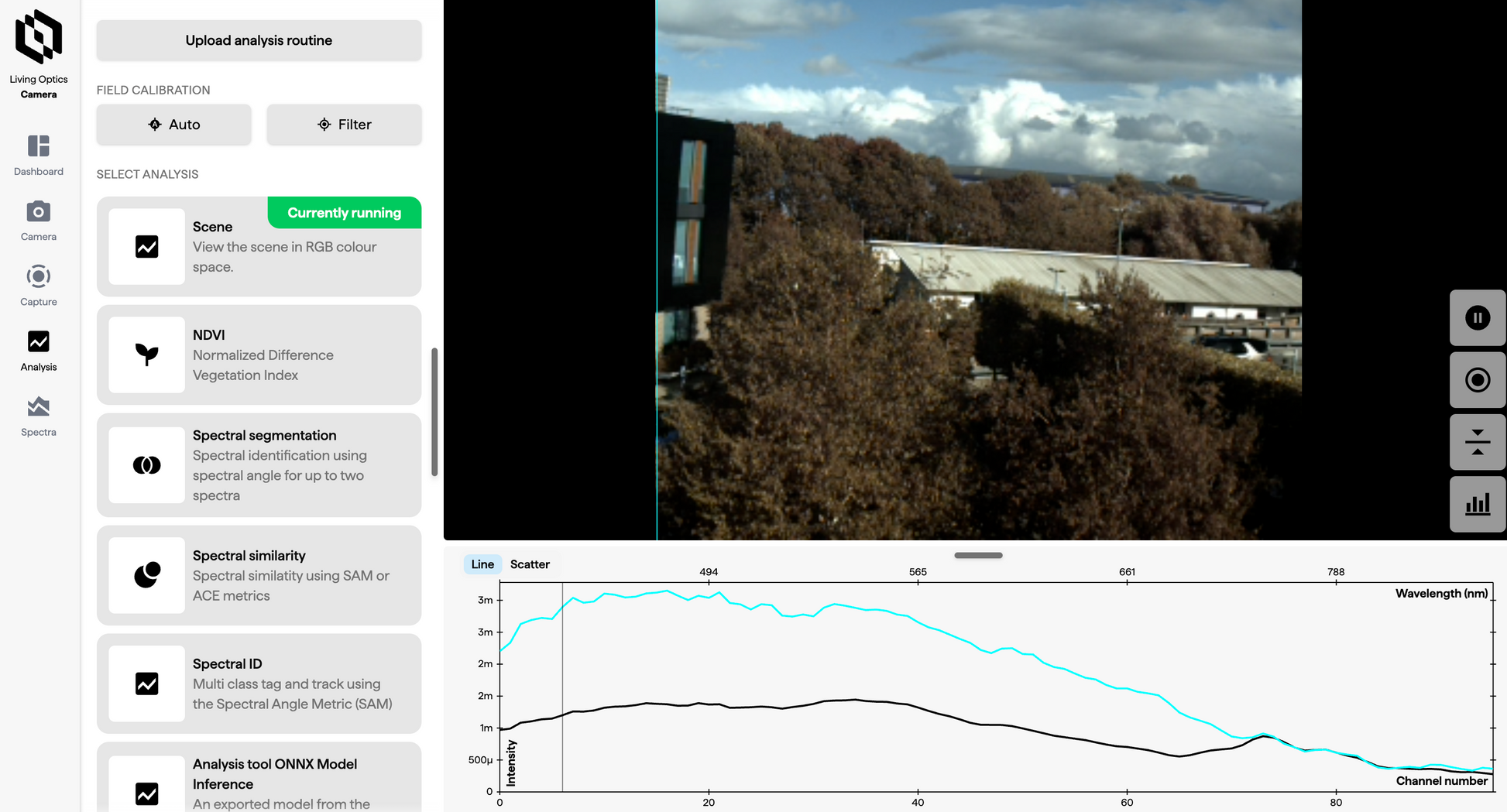Viewport: 1507px width, 812px height.
Task: Select the Line plot tab
Action: coord(482,564)
